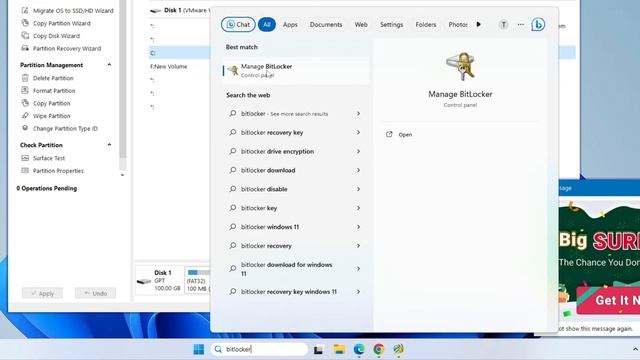Switch to Apps search filter

pyautogui.click(x=290, y=24)
